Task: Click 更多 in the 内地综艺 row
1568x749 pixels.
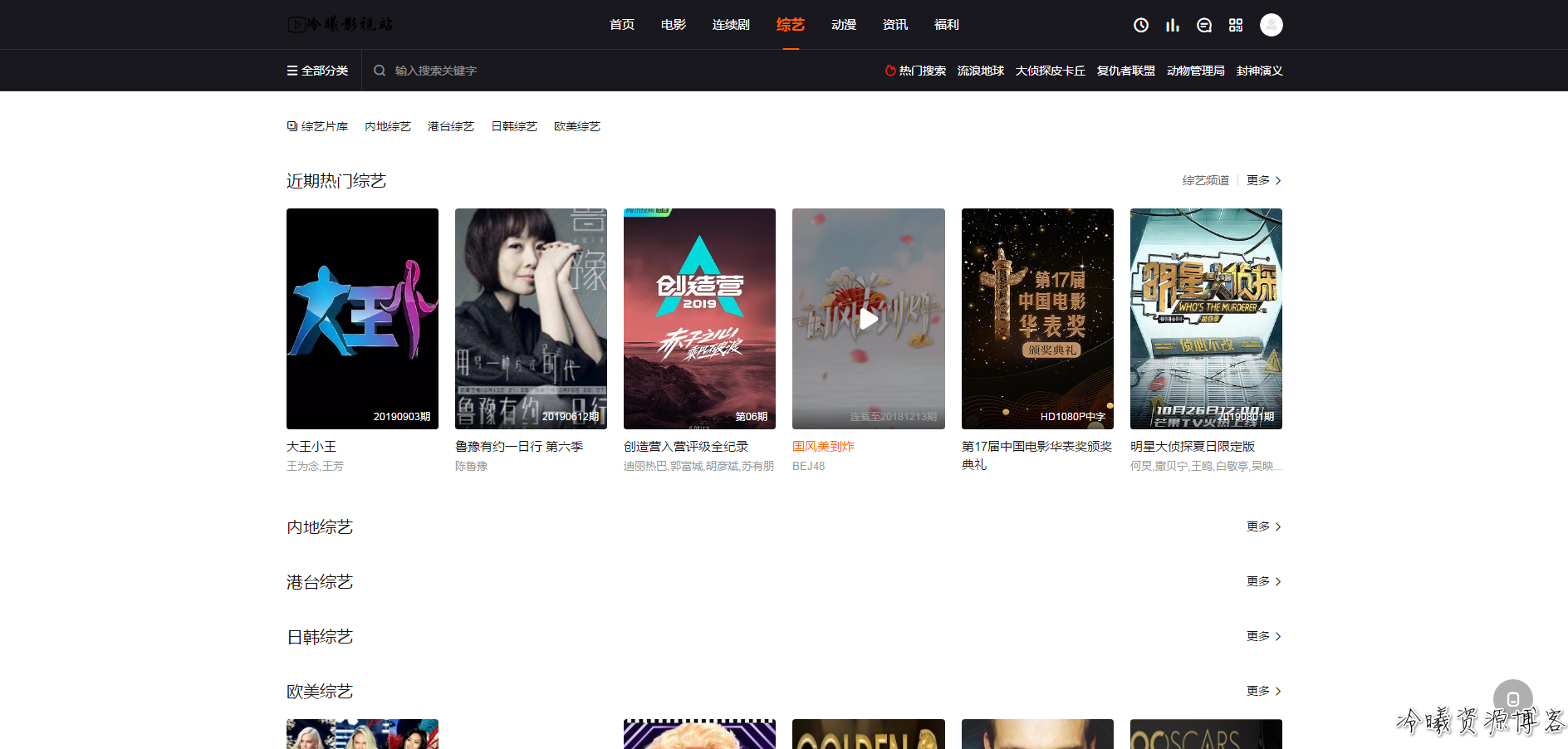Action: pyautogui.click(x=1264, y=526)
